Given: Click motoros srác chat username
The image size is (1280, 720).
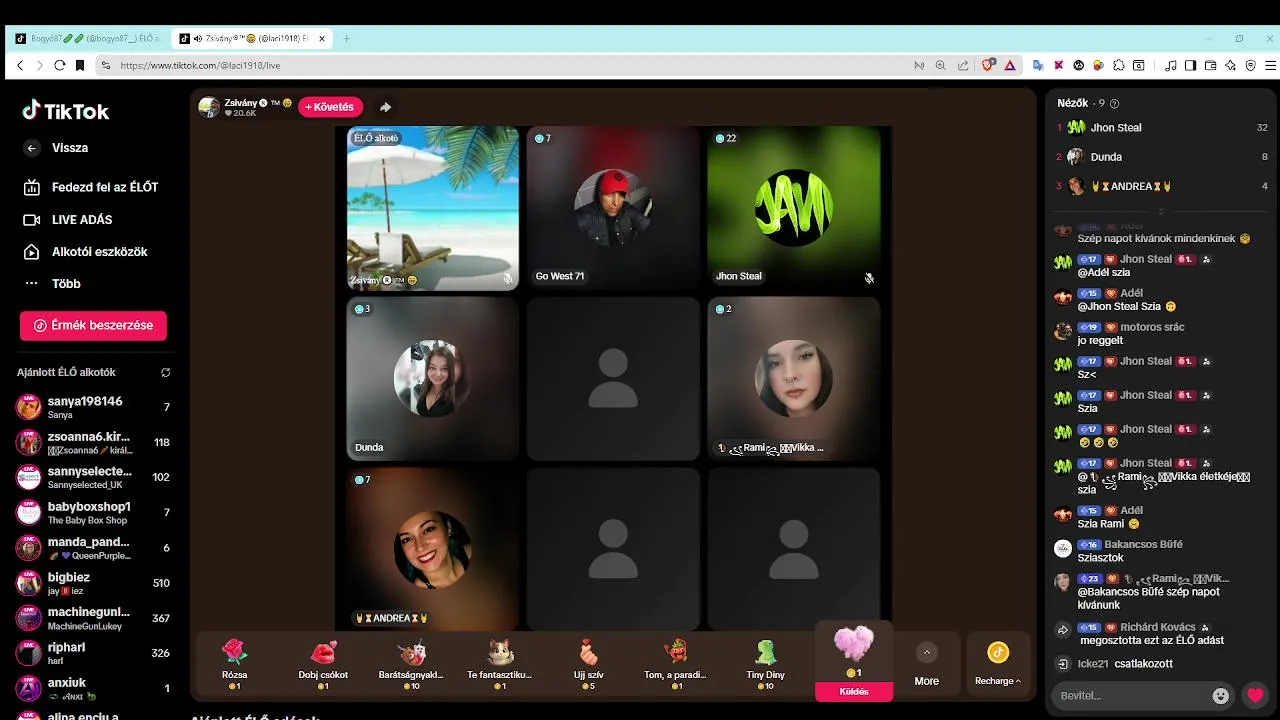Looking at the screenshot, I should pyautogui.click(x=1152, y=327).
